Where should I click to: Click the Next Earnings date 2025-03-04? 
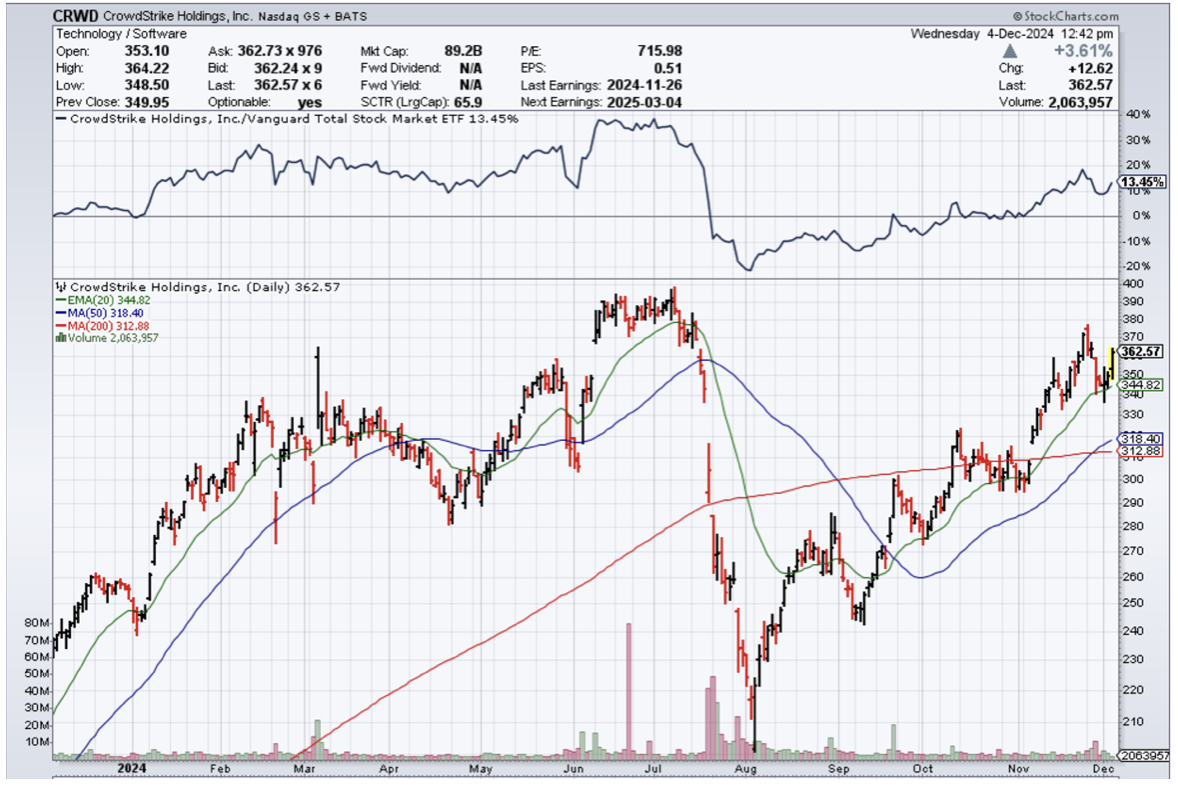tap(645, 102)
